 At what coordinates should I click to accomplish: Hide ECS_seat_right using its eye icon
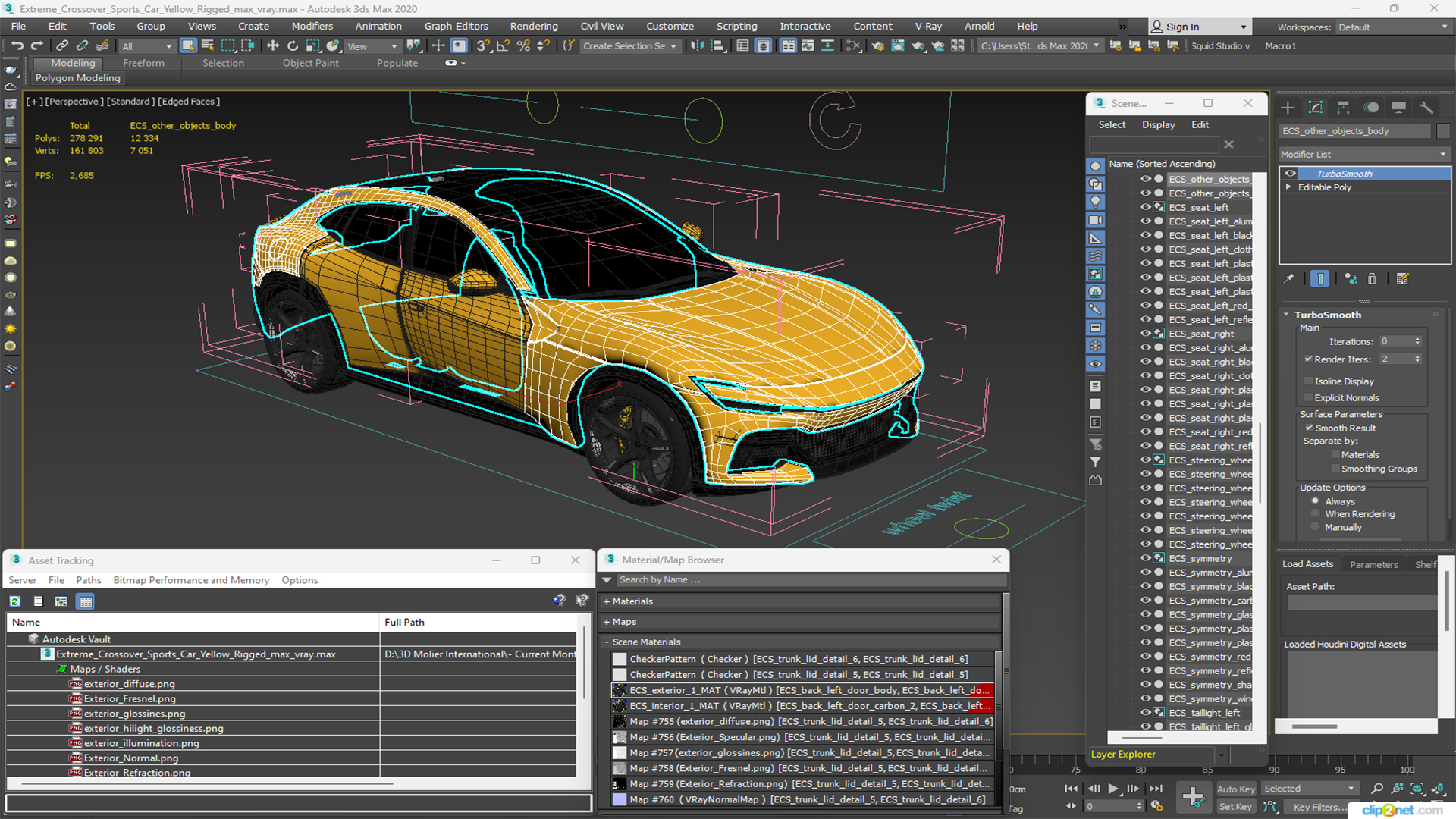tap(1145, 334)
